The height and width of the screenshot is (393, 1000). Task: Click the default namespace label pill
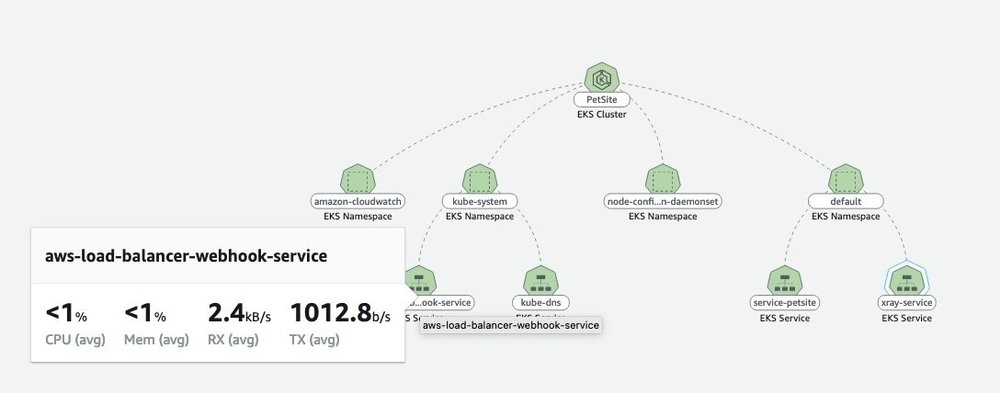846,202
